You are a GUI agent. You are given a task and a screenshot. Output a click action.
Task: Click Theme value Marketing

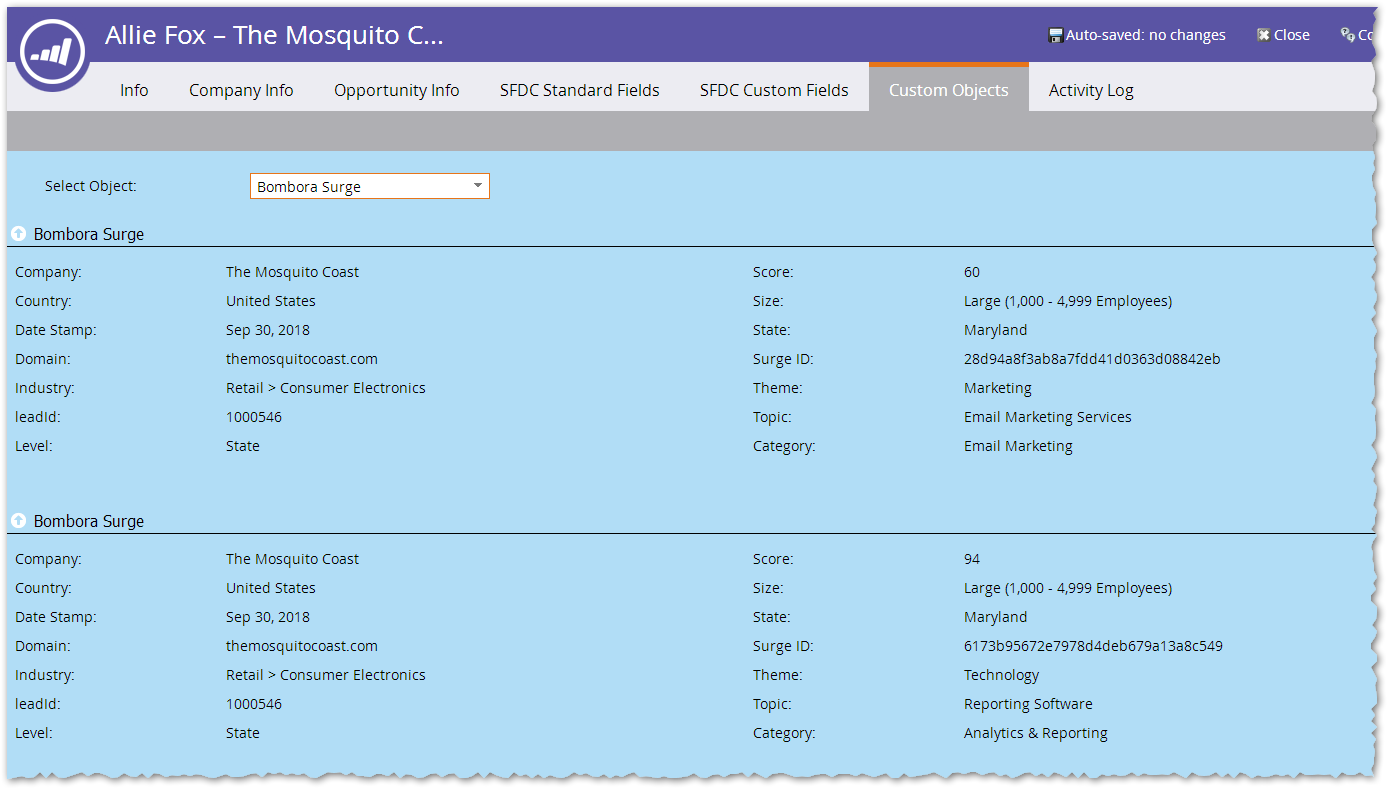[x=998, y=388]
